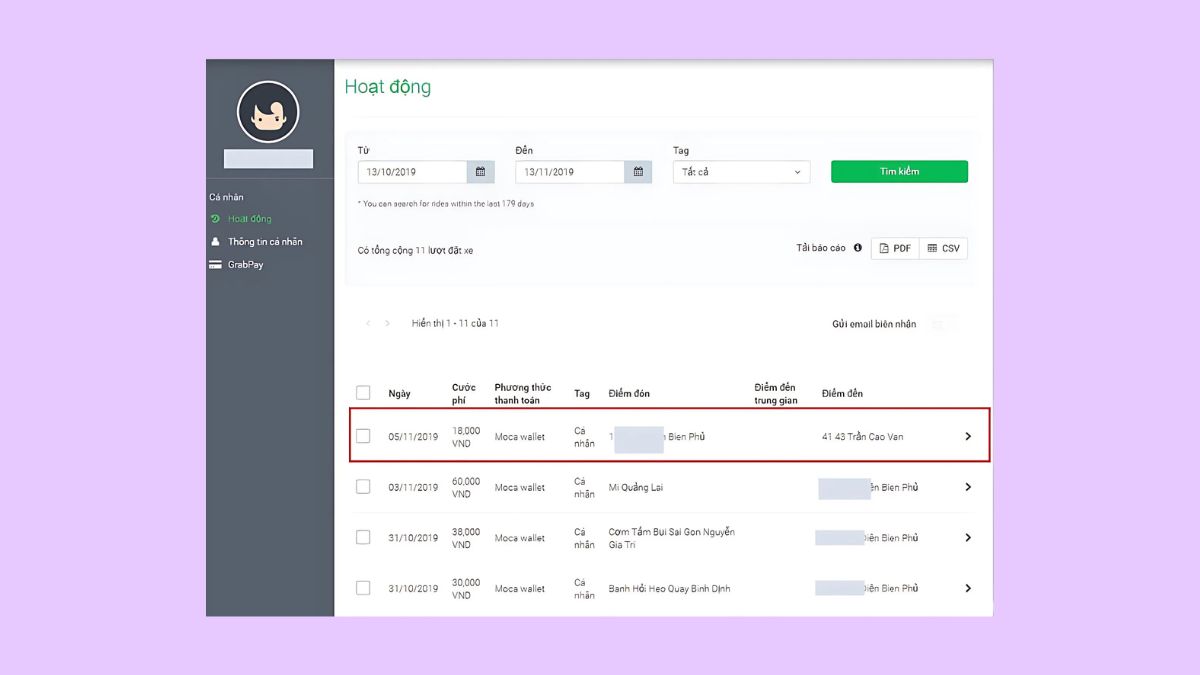Click the Tìm kiếm search button
Screen dimensions: 1200x675
tap(899, 172)
